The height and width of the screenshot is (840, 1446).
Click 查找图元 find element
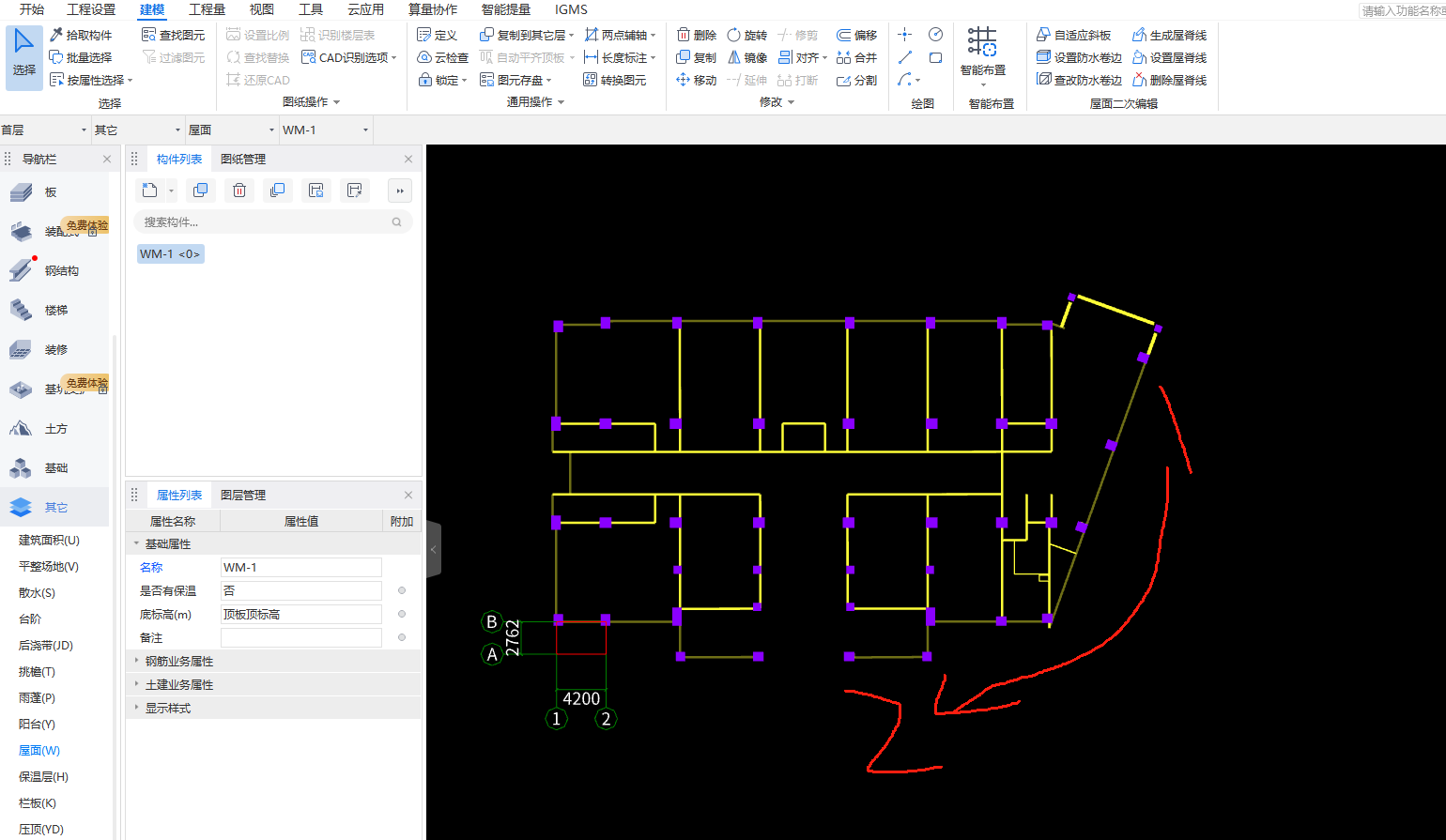tap(174, 35)
